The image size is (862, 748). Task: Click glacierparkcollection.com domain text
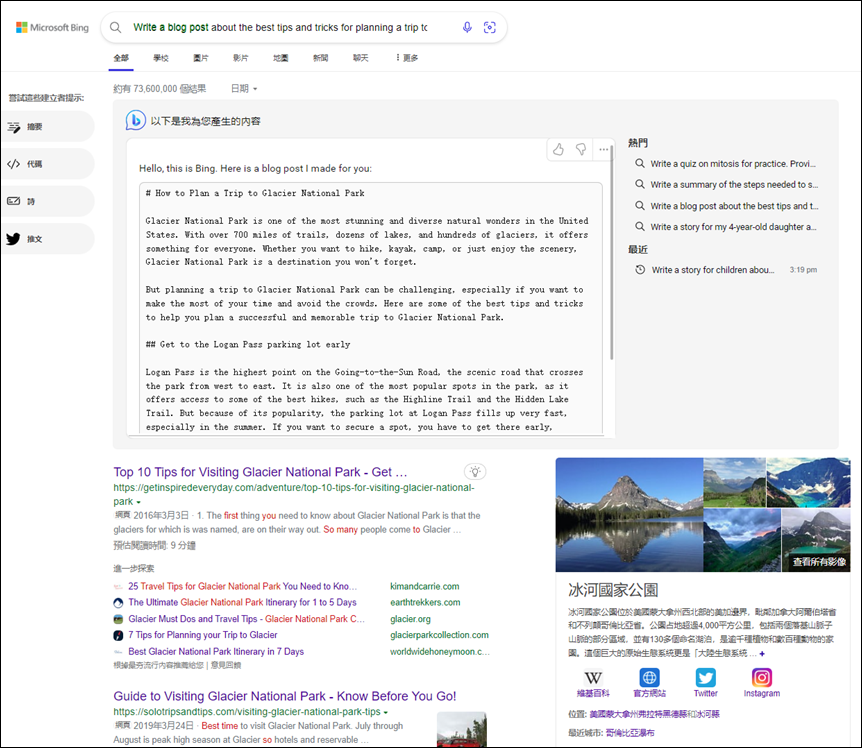point(439,635)
